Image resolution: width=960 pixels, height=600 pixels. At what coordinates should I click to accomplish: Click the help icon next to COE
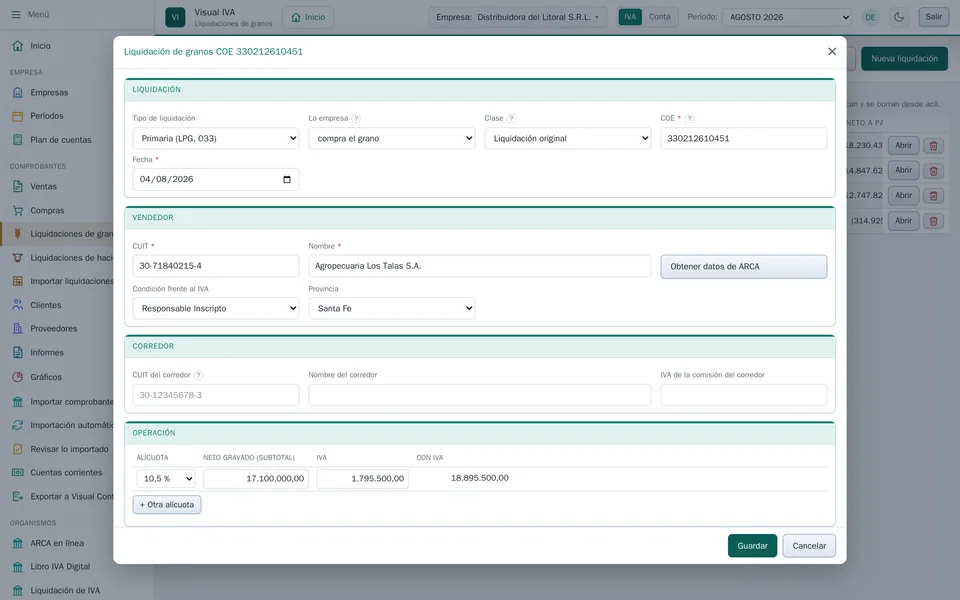point(689,119)
